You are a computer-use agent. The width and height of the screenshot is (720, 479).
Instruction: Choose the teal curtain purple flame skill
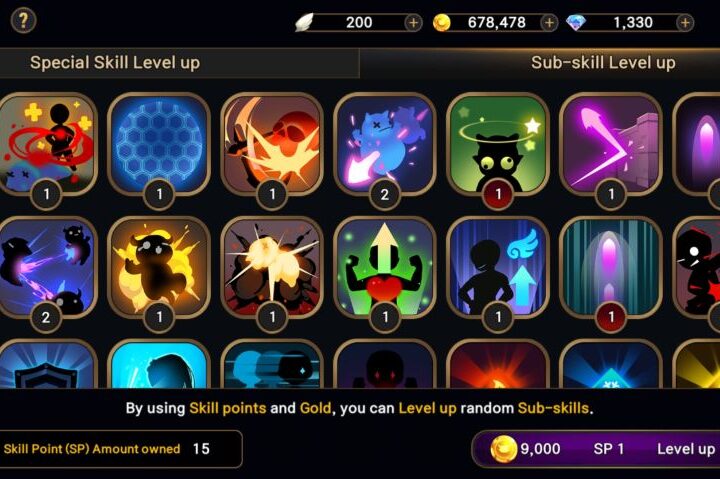(611, 268)
